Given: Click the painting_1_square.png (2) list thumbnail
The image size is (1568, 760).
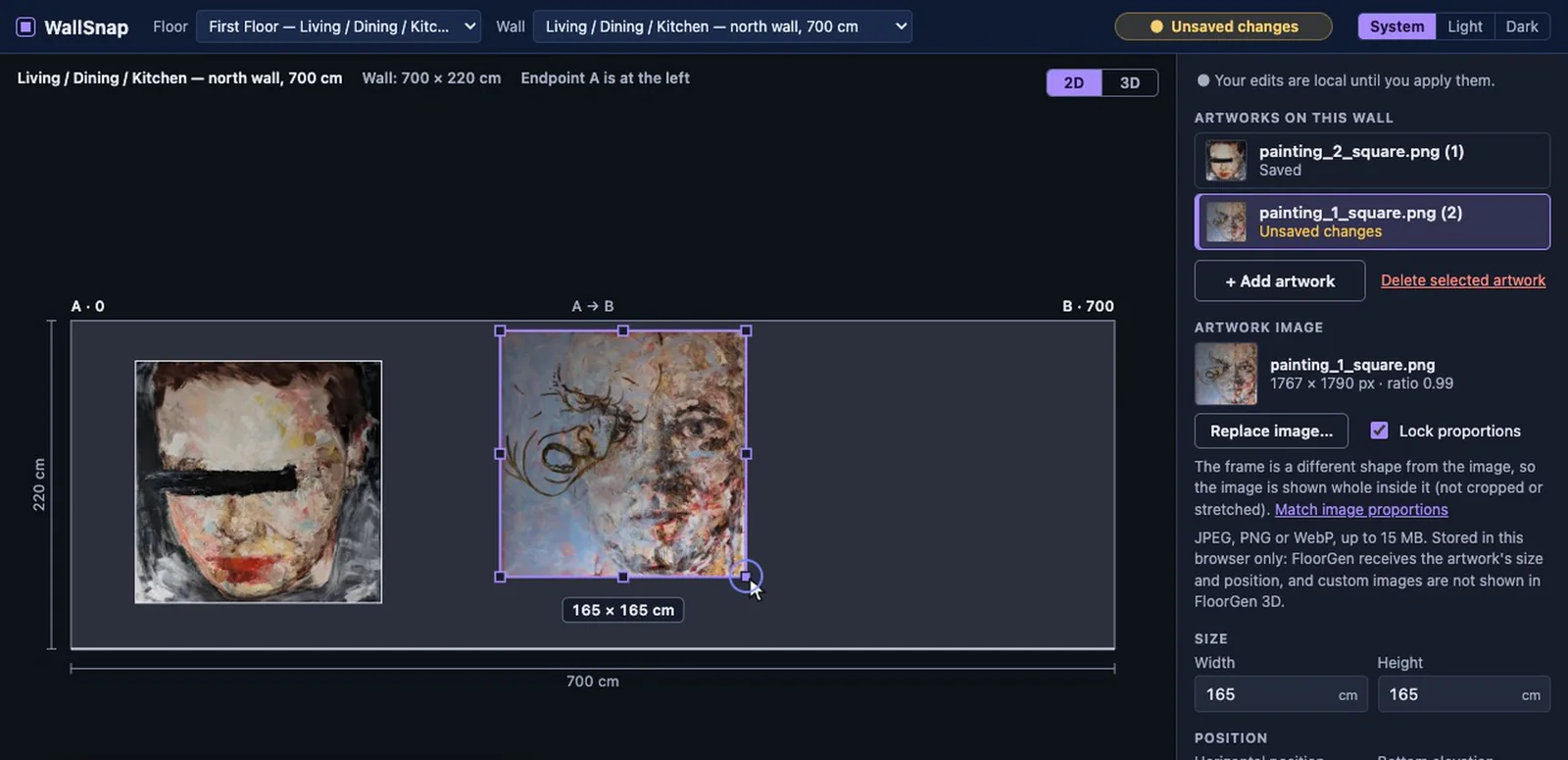Looking at the screenshot, I should point(1226,222).
